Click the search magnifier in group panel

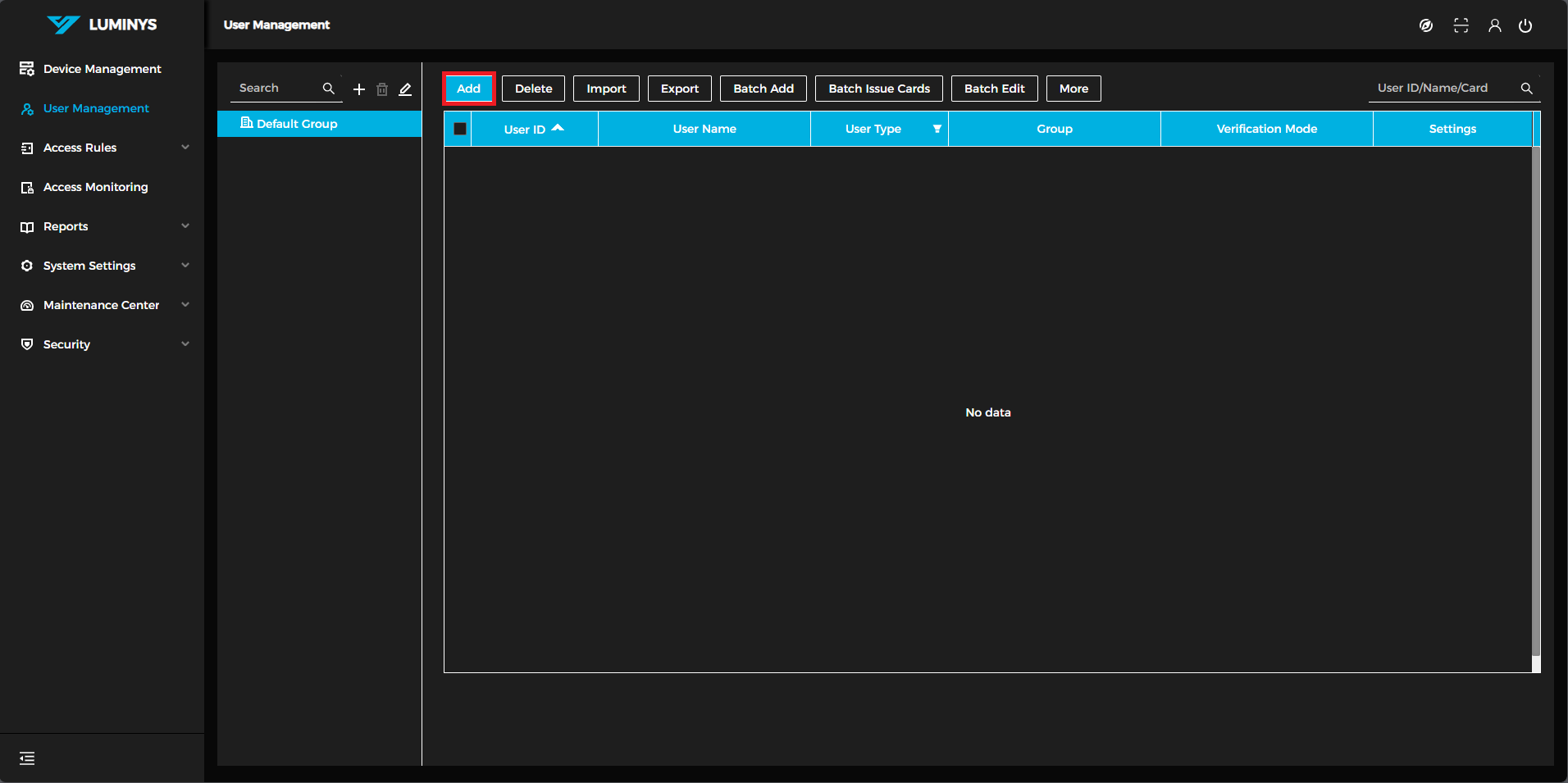pyautogui.click(x=328, y=89)
